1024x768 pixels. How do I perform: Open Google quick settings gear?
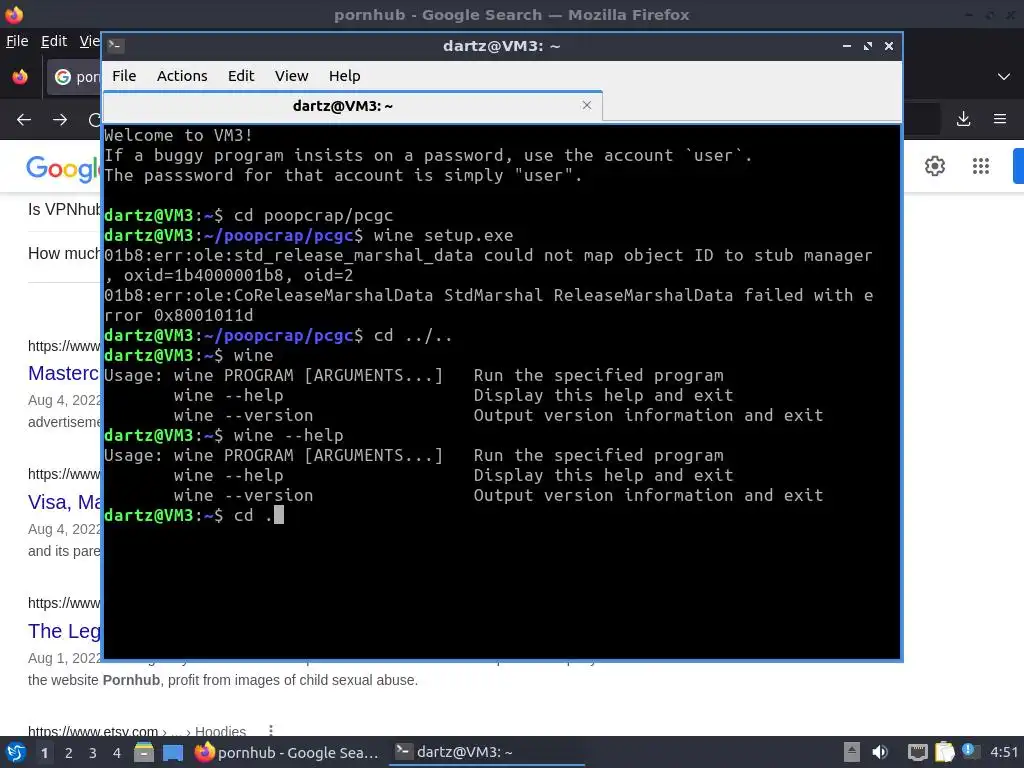935,166
